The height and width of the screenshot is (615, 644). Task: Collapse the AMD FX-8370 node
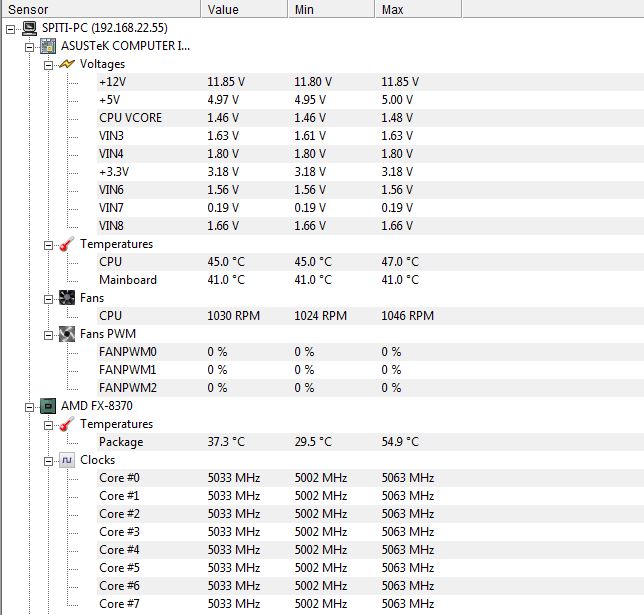(x=29, y=407)
